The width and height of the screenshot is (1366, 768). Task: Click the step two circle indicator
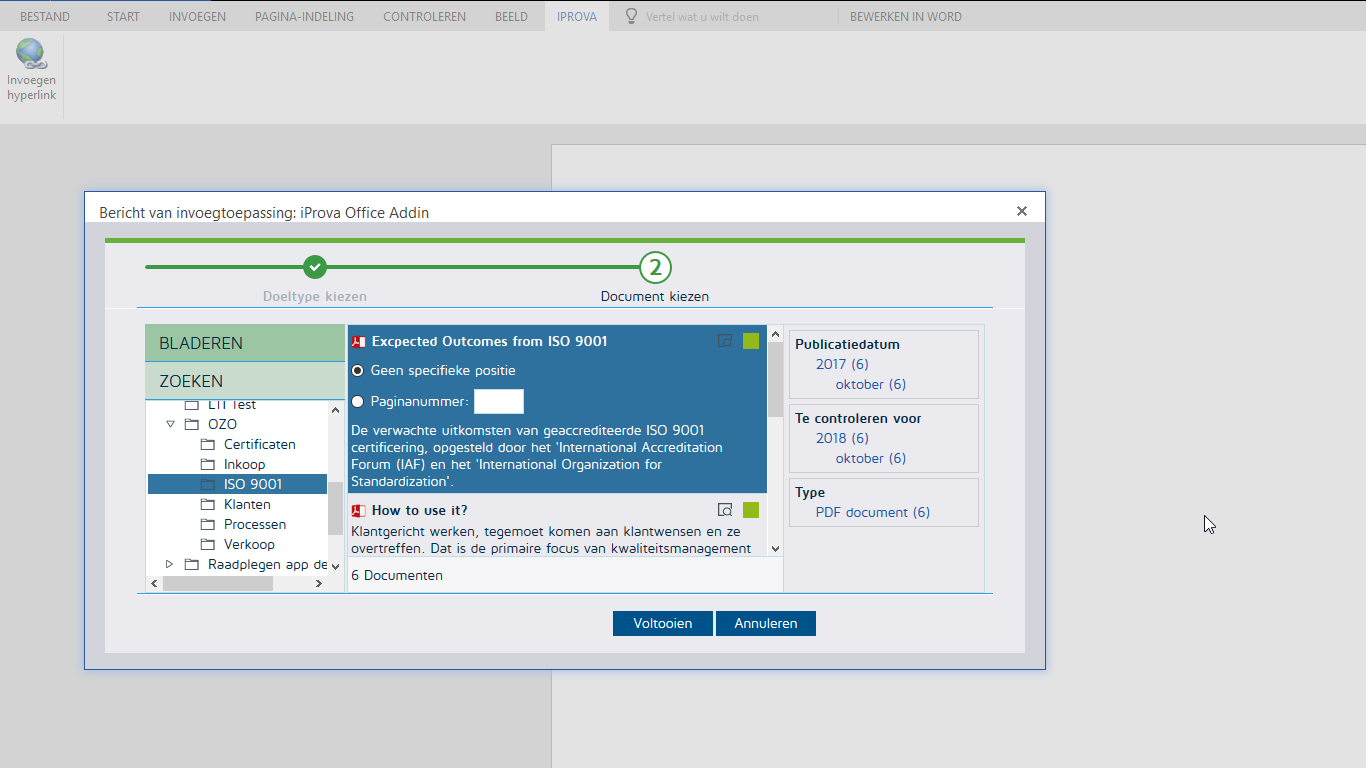(655, 267)
